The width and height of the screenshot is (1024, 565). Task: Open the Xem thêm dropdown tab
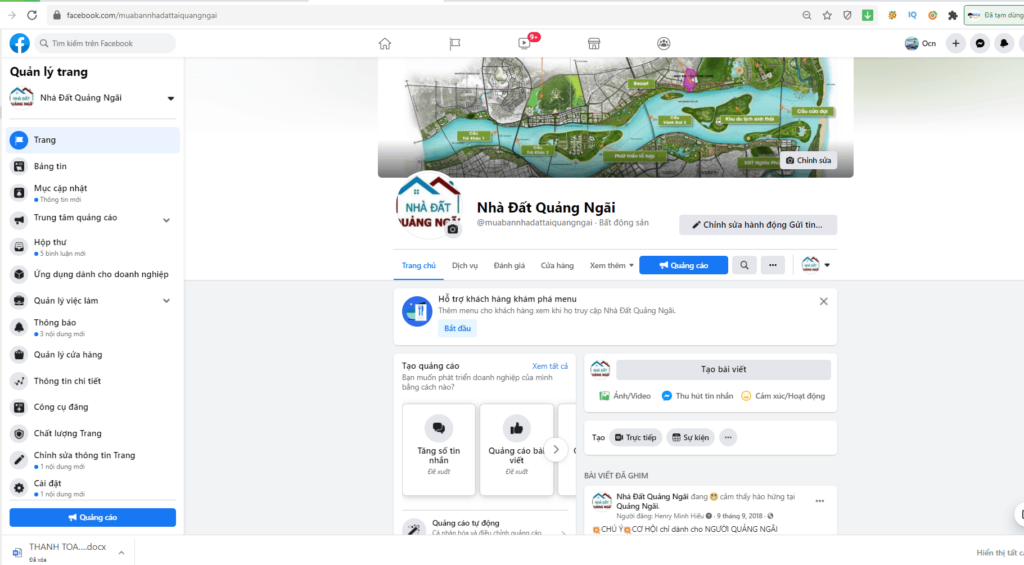pyautogui.click(x=611, y=265)
